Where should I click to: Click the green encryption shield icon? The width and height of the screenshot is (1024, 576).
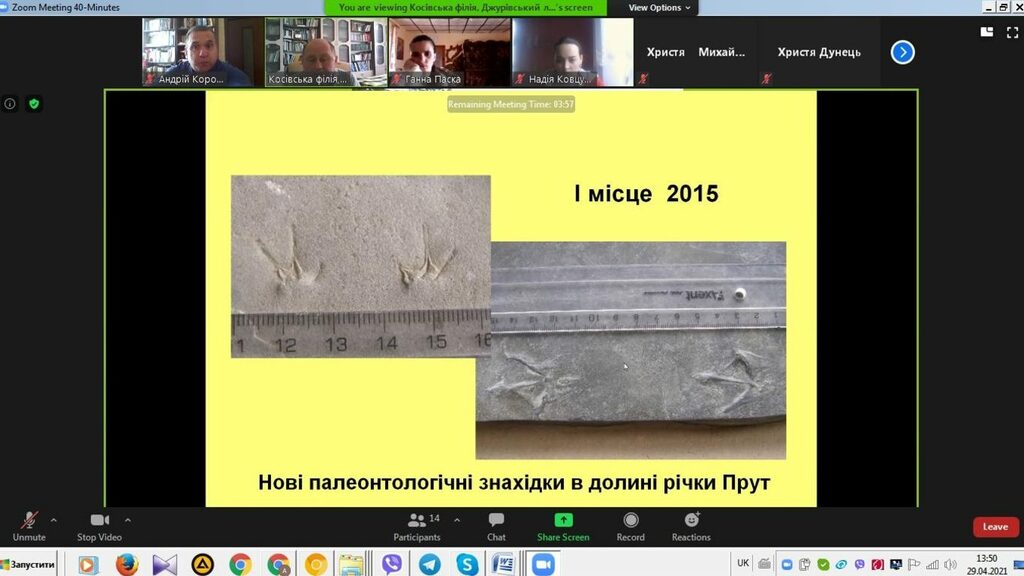pyautogui.click(x=34, y=104)
